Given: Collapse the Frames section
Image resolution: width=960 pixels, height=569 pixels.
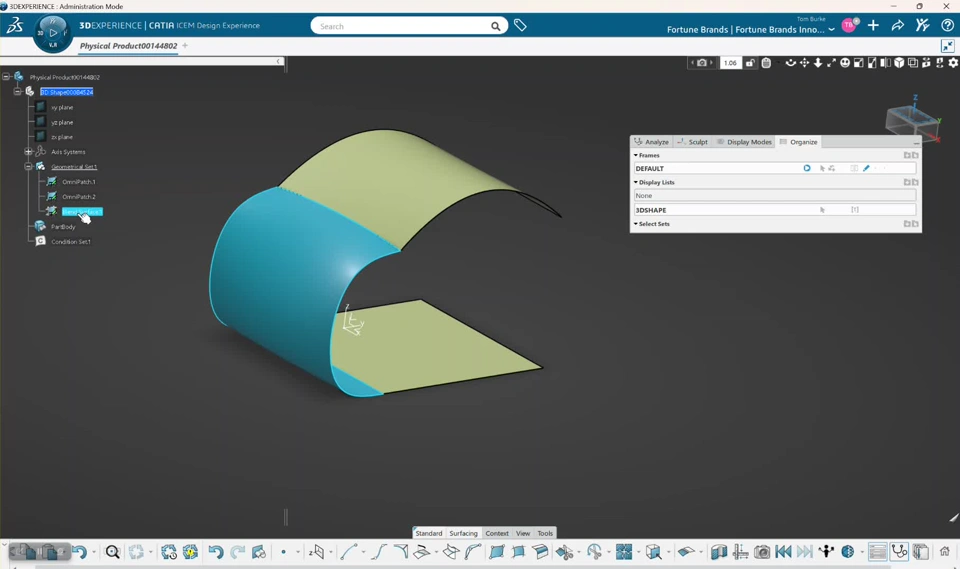Looking at the screenshot, I should pos(636,156).
